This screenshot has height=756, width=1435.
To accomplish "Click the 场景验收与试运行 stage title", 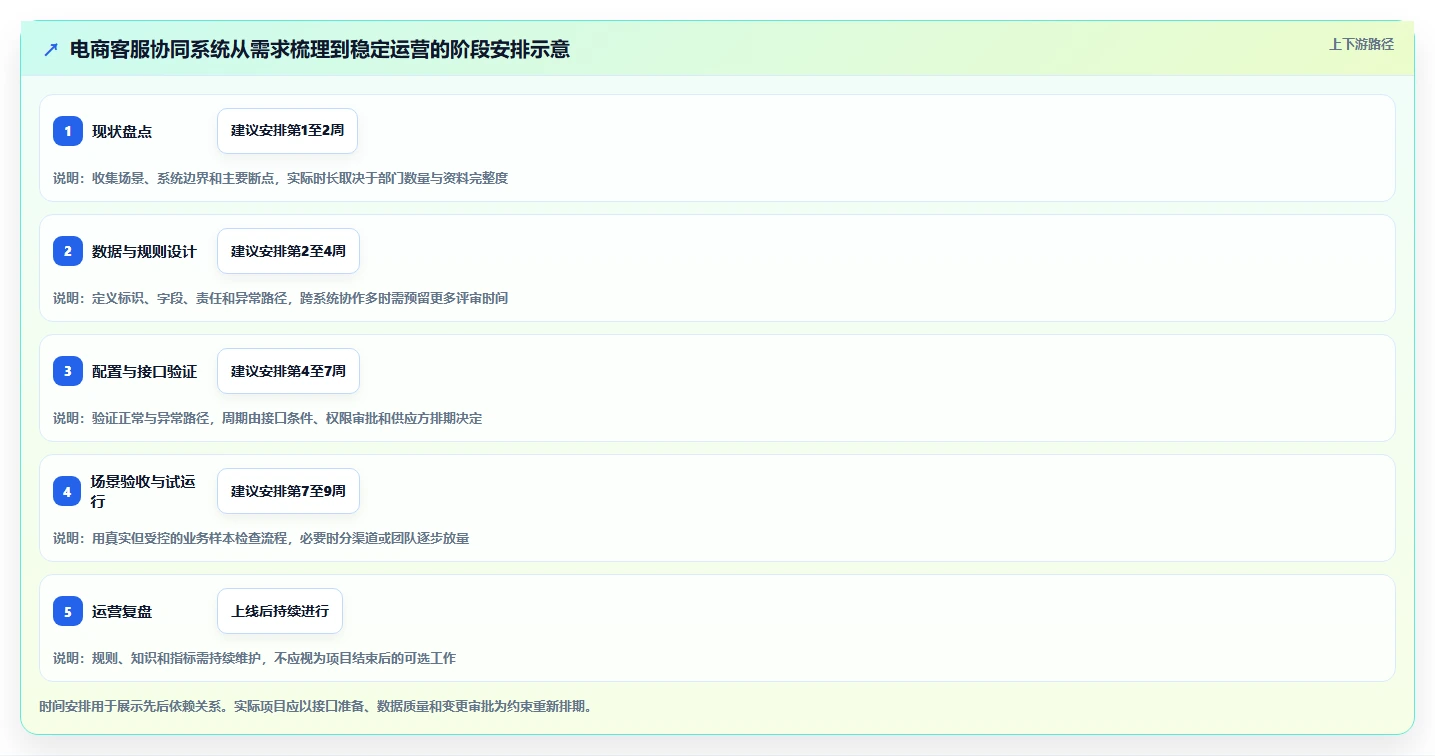I will [x=143, y=491].
